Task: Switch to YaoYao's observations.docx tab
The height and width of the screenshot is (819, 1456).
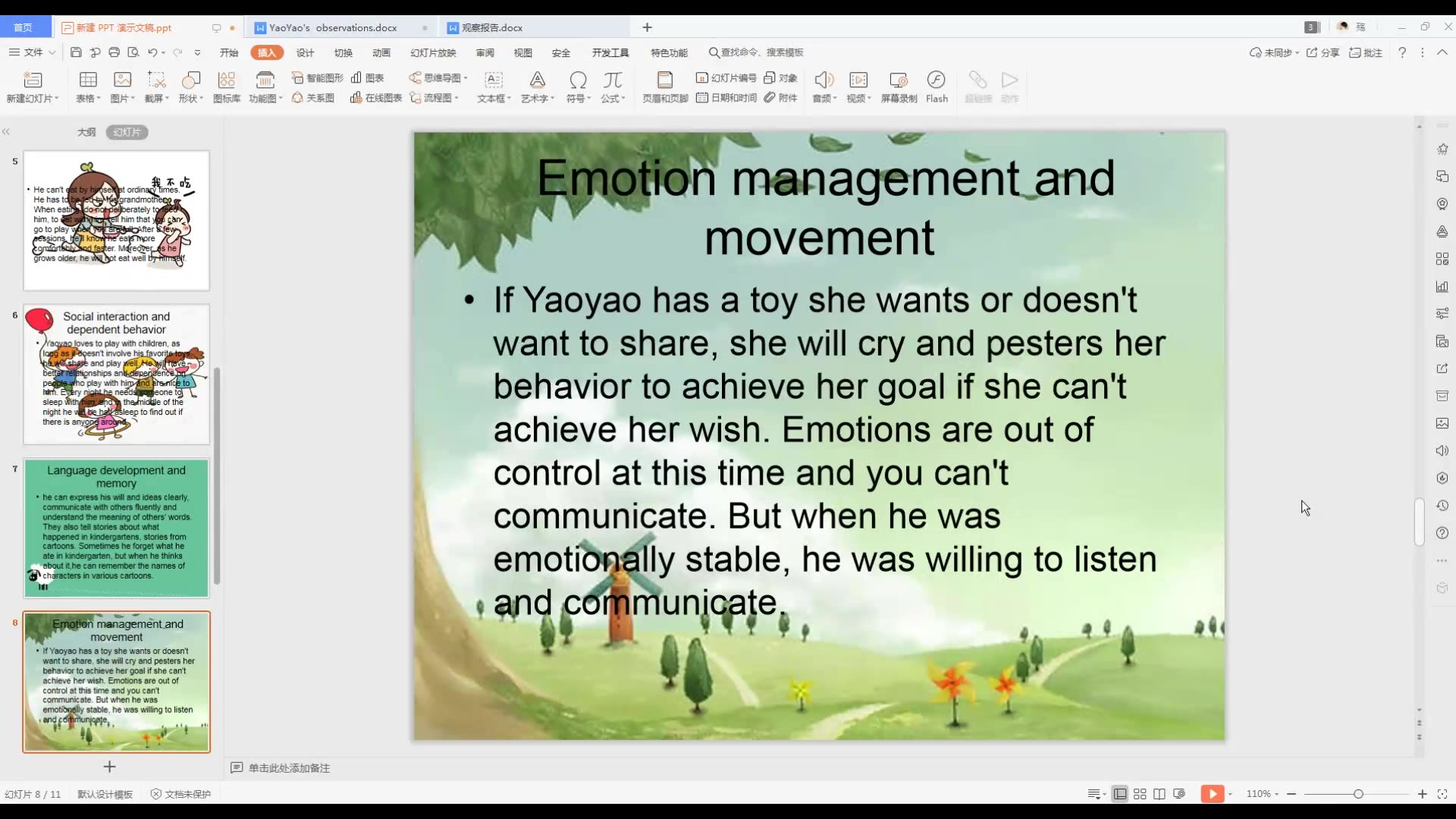Action: (333, 27)
